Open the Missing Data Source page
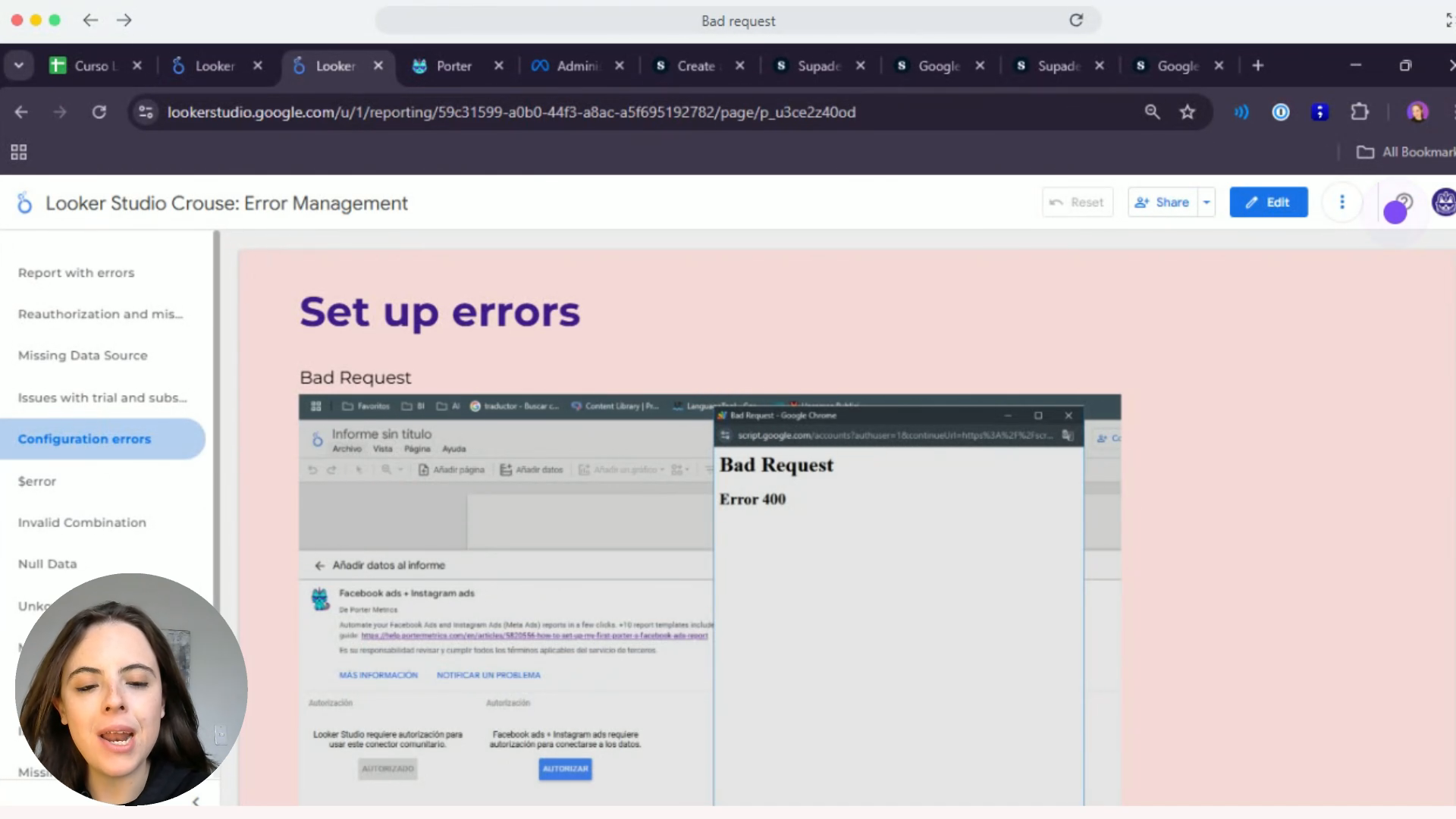The height and width of the screenshot is (819, 1456). point(83,356)
